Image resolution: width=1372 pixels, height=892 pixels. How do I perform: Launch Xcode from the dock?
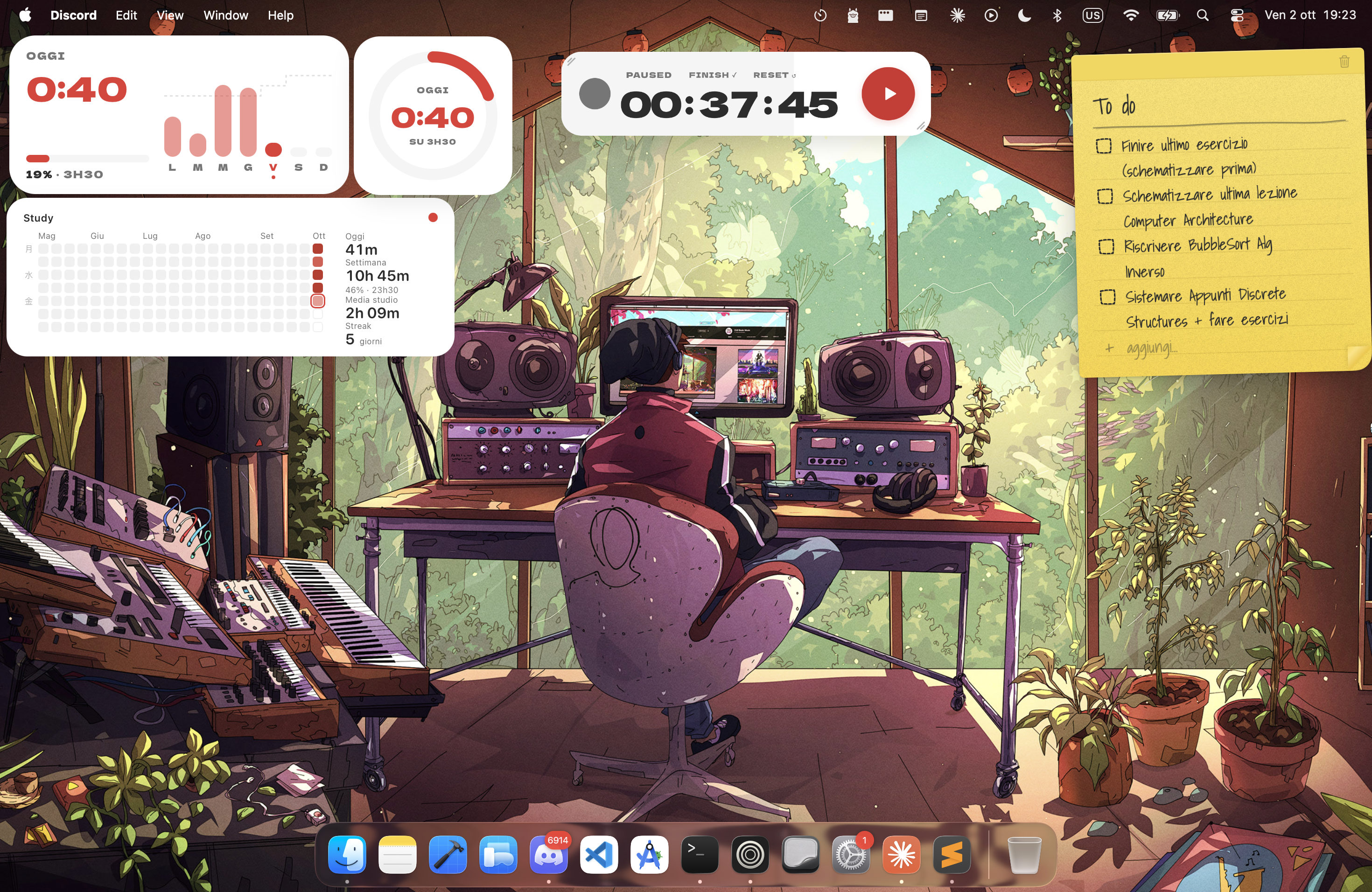(448, 855)
